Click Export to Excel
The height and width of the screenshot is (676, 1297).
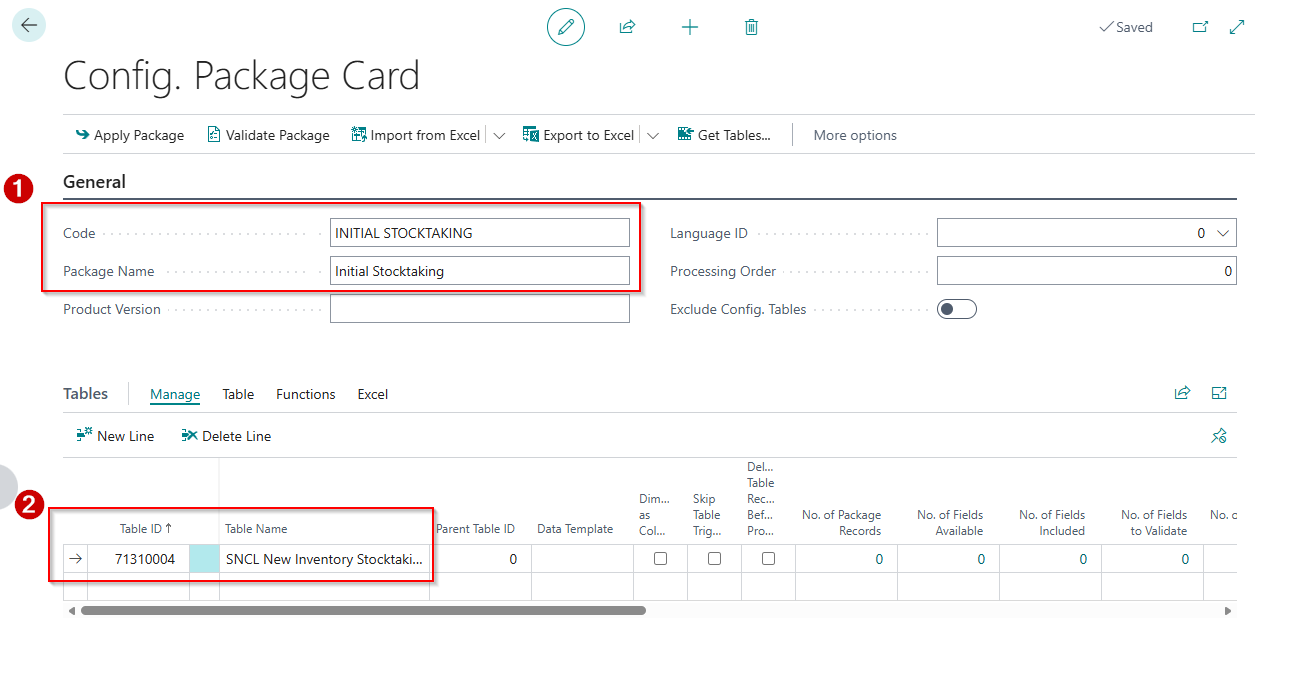pos(579,135)
